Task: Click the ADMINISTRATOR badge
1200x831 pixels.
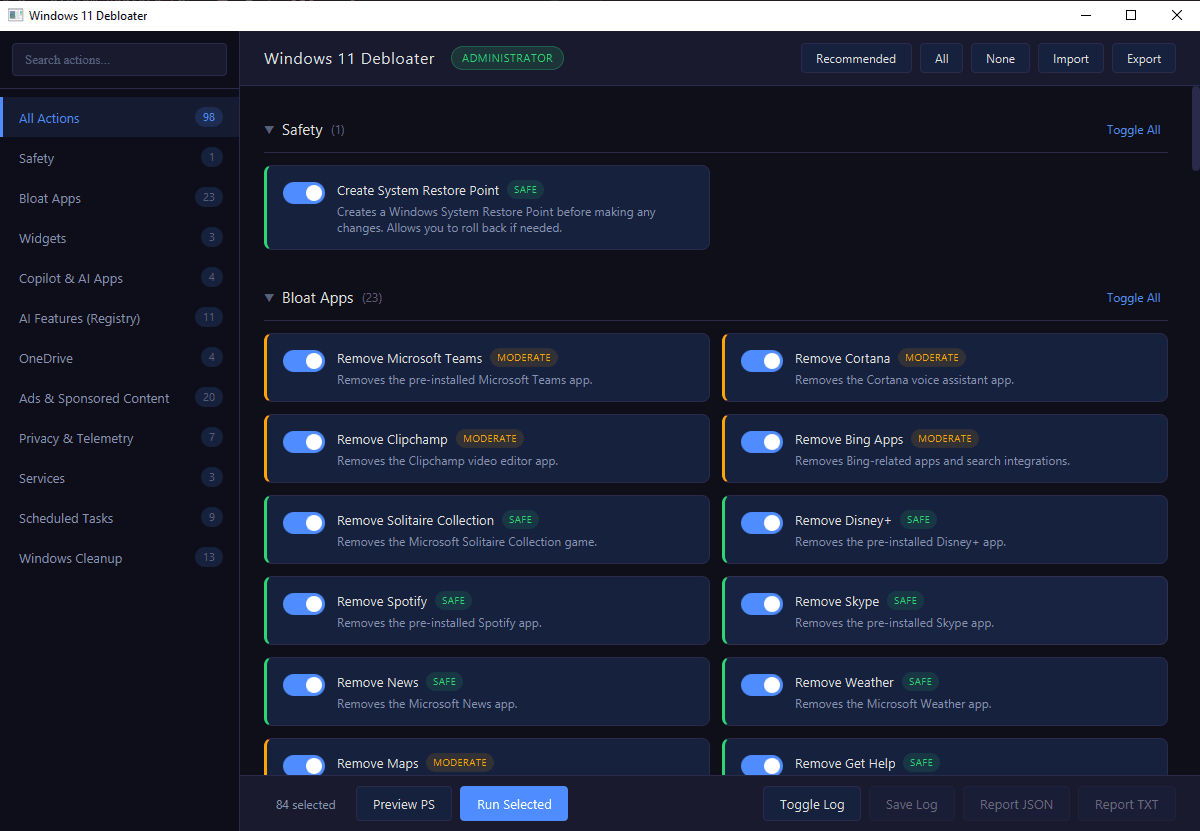Action: (507, 58)
